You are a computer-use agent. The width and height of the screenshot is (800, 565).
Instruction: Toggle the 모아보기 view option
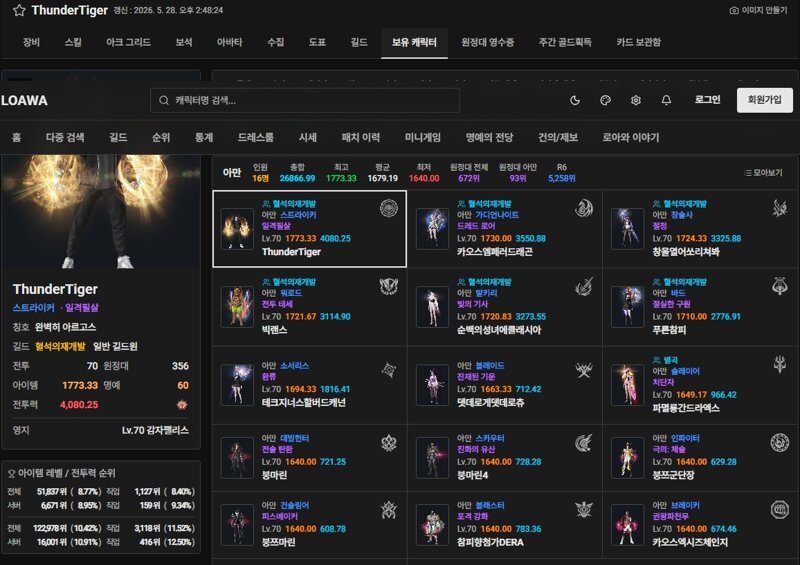764,173
